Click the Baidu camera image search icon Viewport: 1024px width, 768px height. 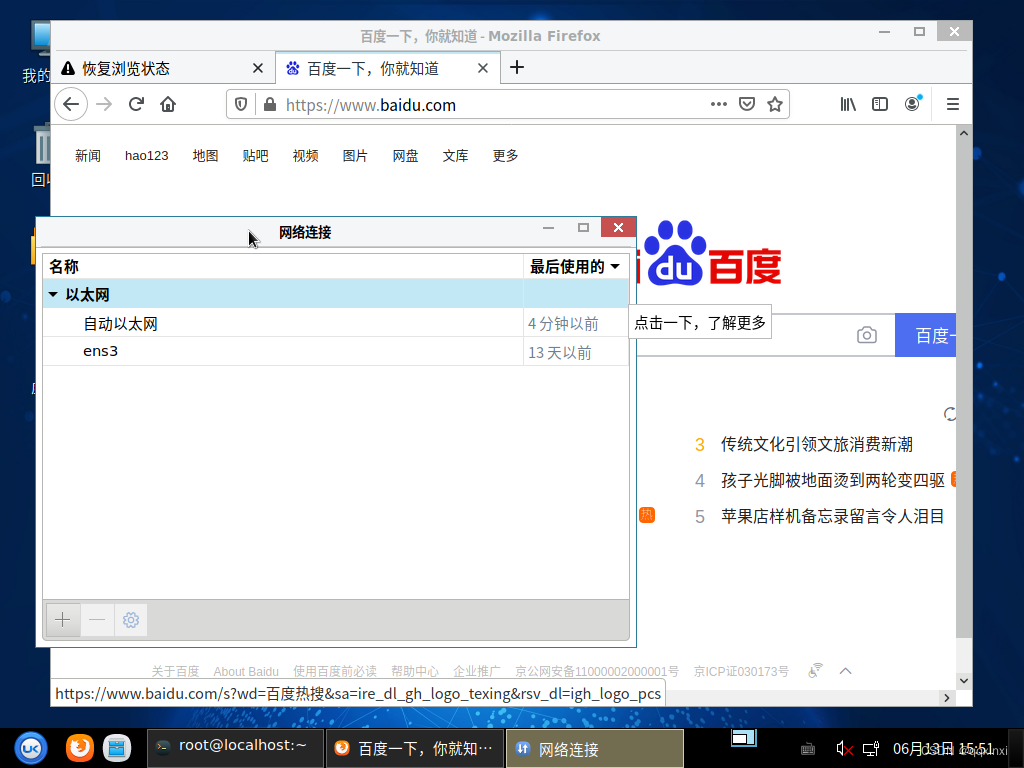coord(867,335)
